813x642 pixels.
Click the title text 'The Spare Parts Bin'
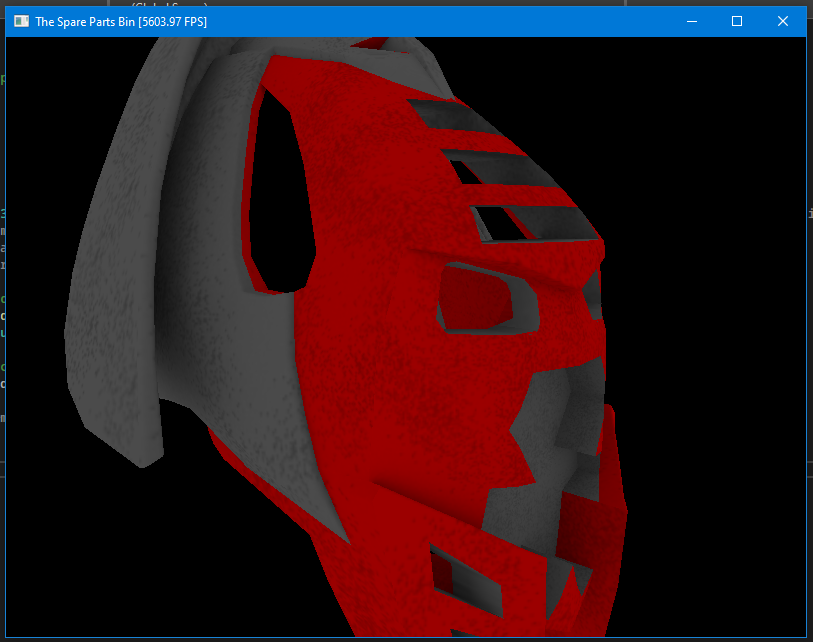coord(85,22)
